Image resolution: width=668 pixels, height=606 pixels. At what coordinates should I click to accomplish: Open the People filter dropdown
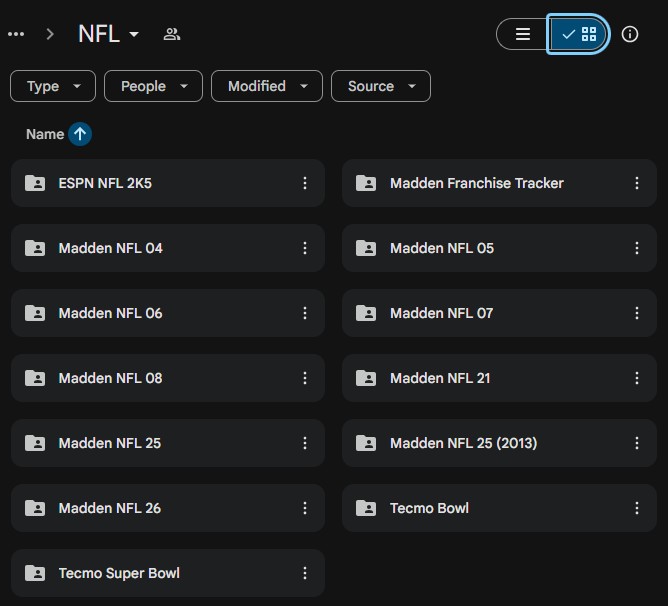tap(153, 86)
